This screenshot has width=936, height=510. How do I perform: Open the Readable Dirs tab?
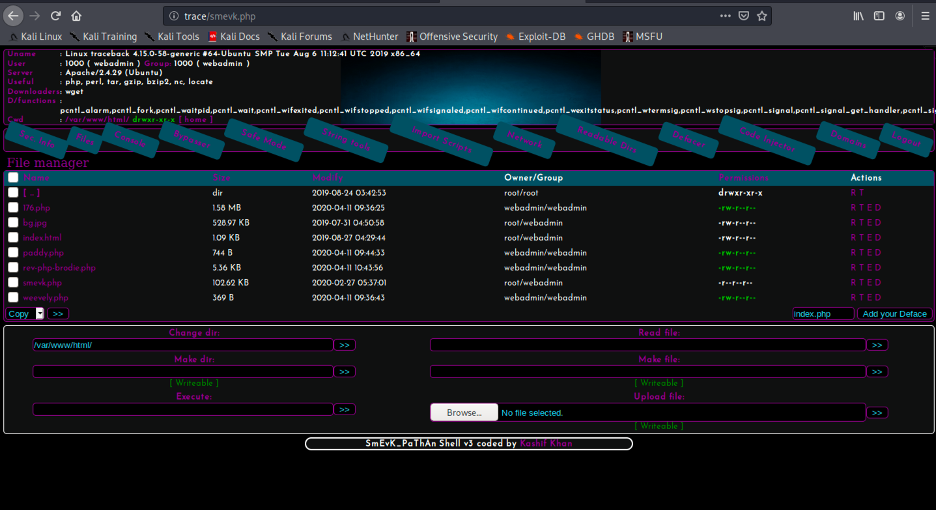point(606,140)
